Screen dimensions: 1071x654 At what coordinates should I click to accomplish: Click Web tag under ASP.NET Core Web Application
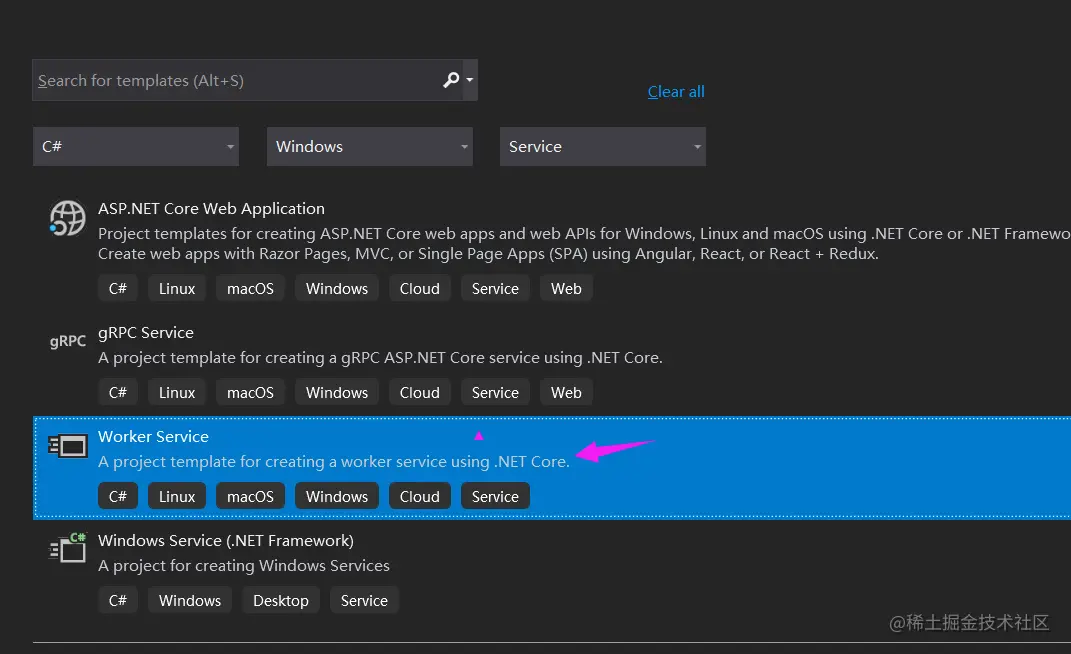[566, 288]
